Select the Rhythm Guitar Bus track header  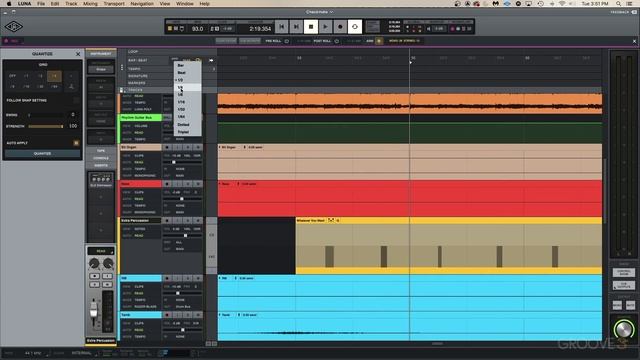click(141, 118)
